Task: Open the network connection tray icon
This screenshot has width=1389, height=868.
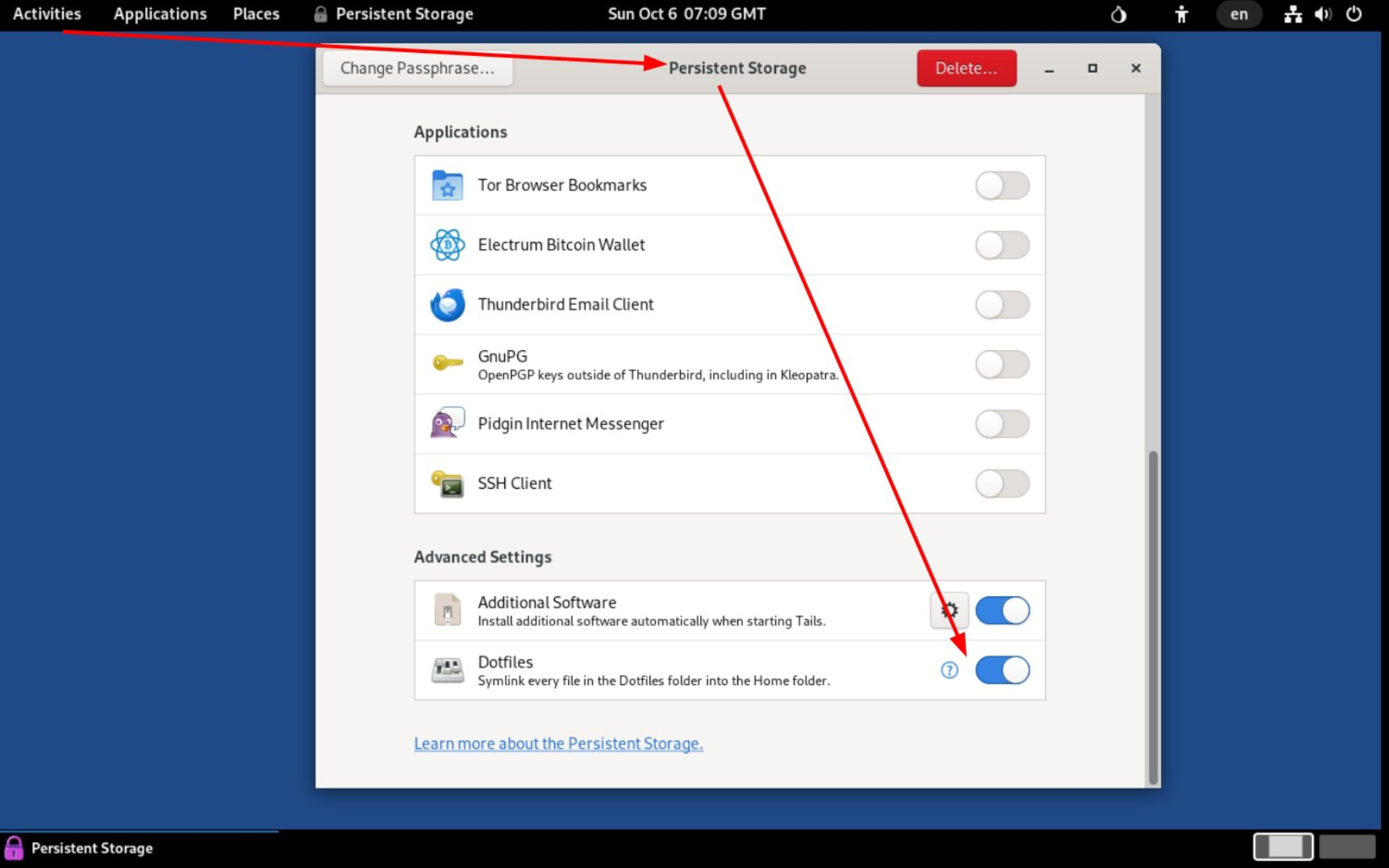Action: (1292, 14)
